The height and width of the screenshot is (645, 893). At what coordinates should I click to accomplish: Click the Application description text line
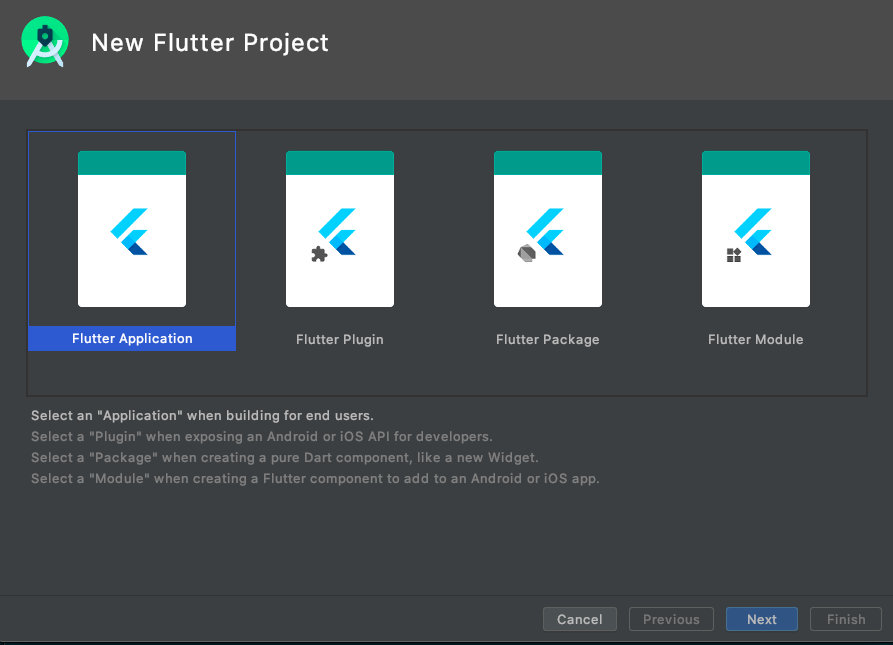click(202, 416)
